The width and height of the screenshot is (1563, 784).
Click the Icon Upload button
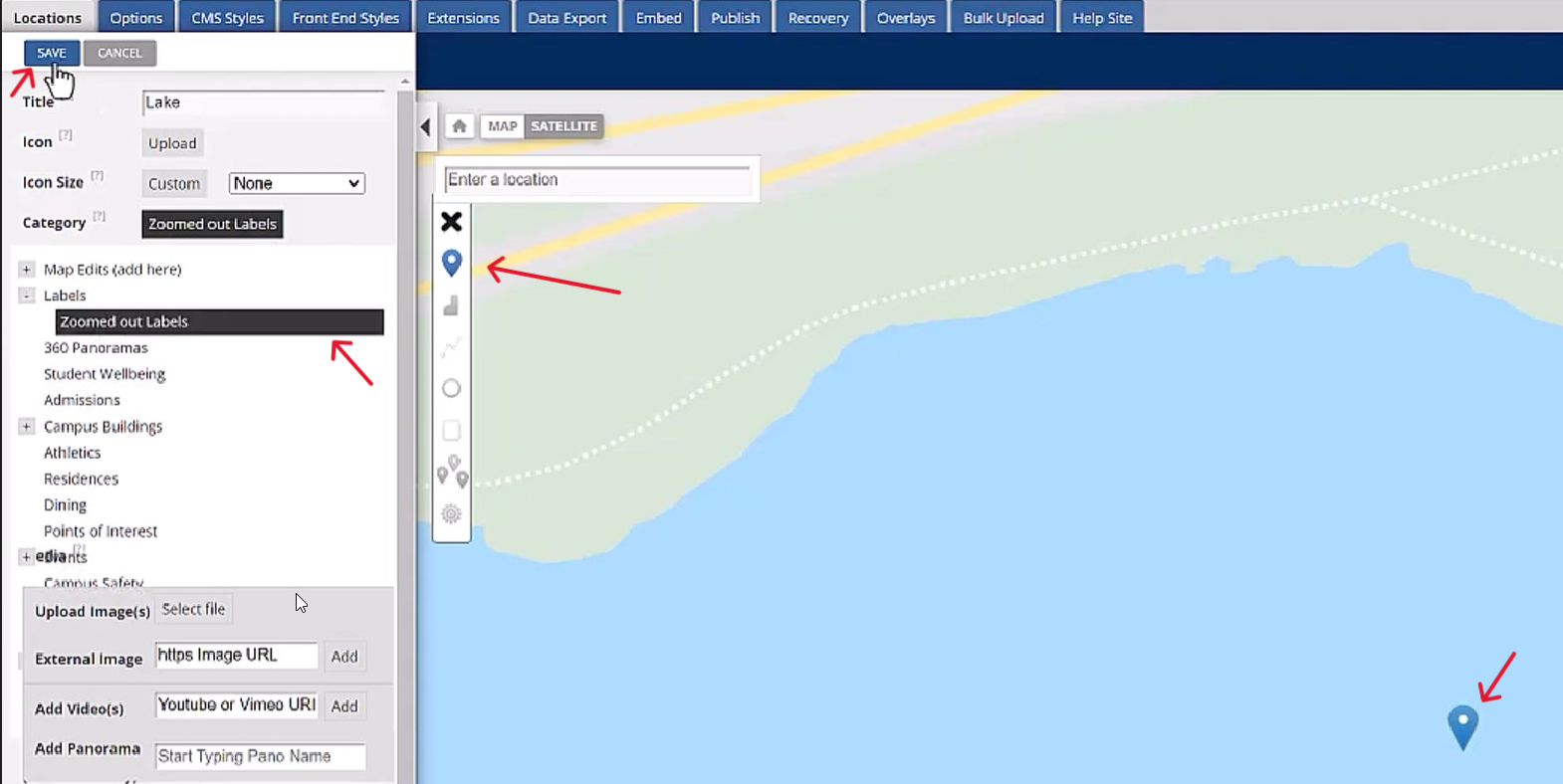[x=172, y=143]
